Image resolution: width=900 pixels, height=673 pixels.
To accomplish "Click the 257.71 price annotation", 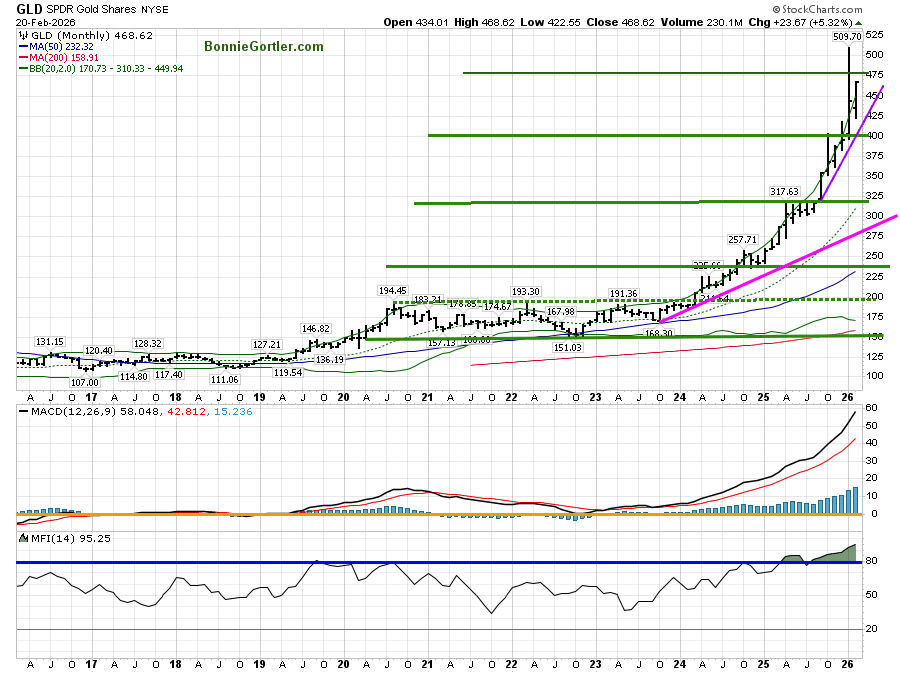I will (x=743, y=240).
